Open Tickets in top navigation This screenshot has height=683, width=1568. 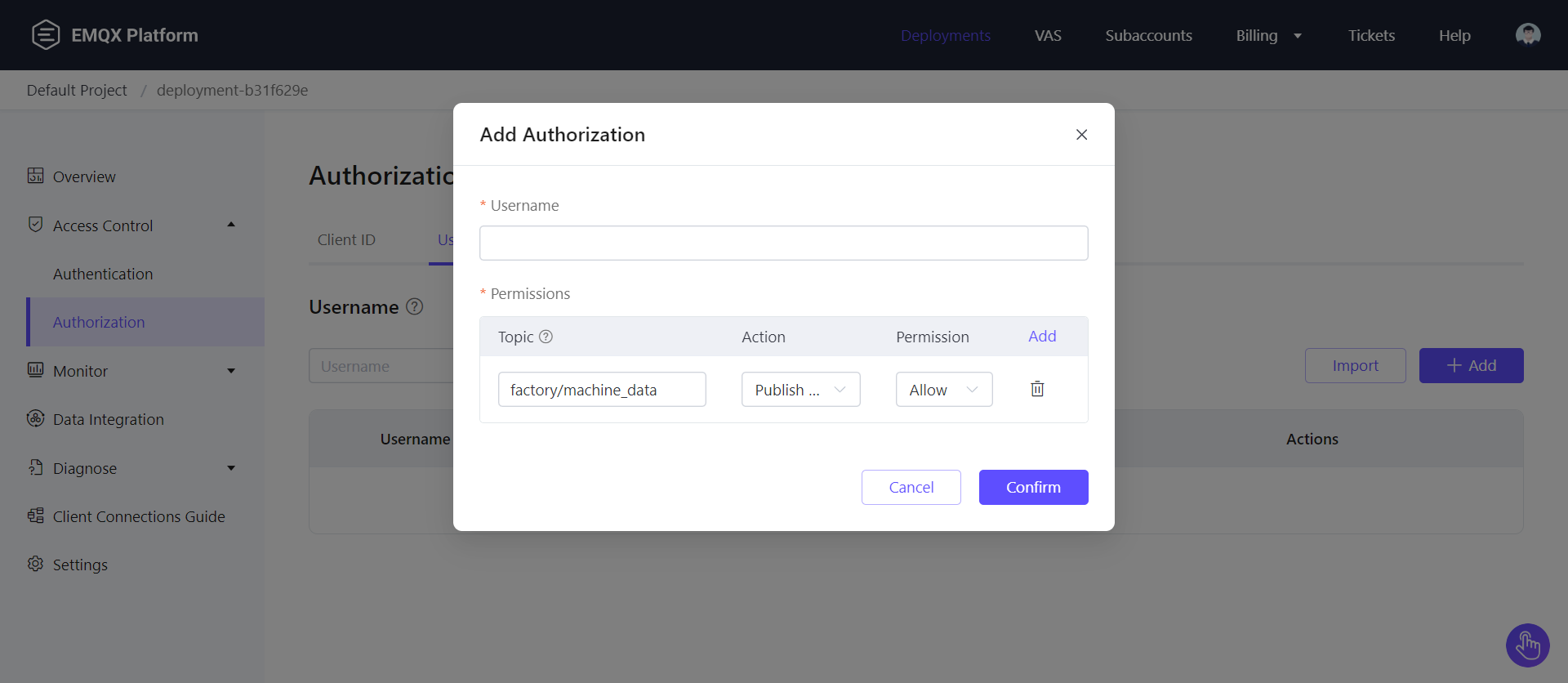coord(1371,35)
